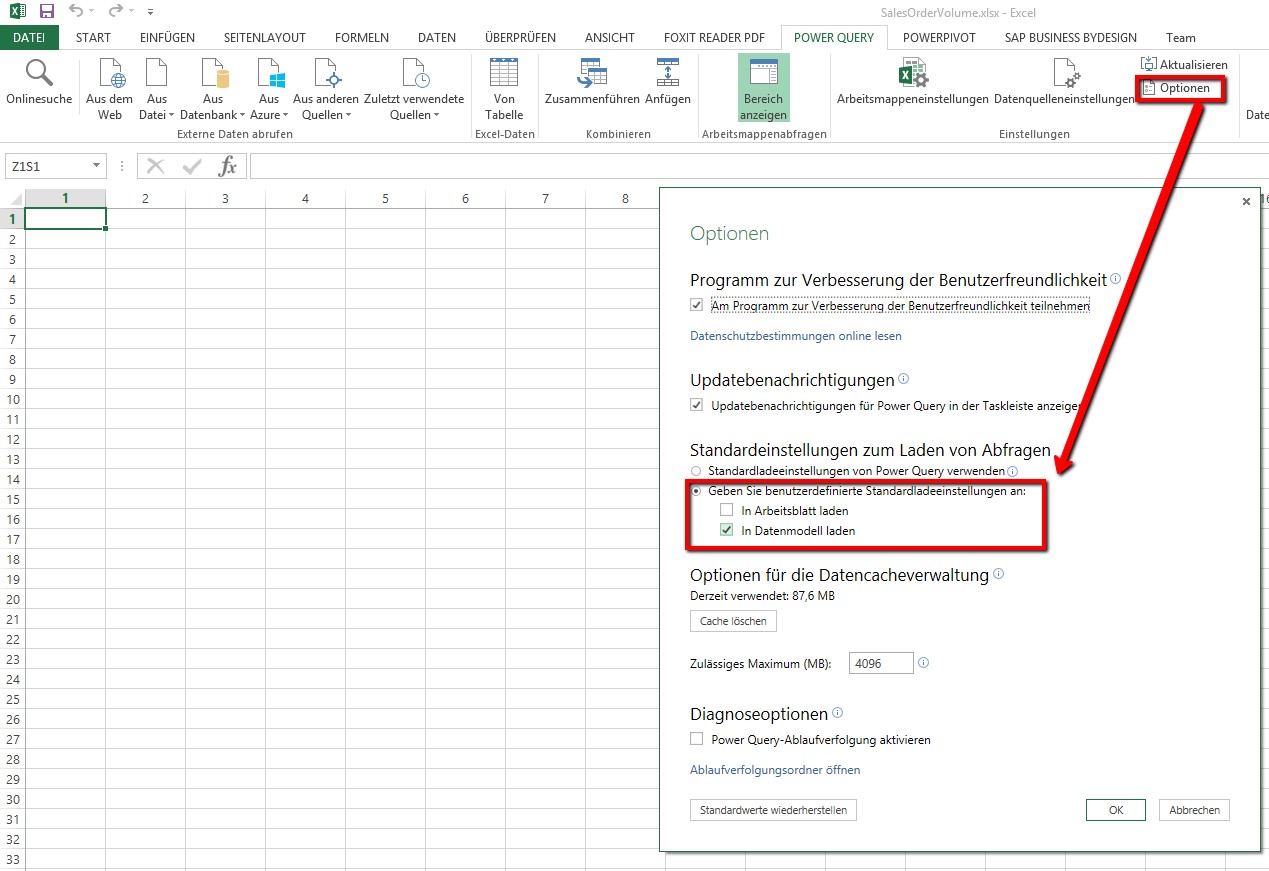
Task: Enable the In Arbeitsblatt laden checkbox
Action: click(x=727, y=511)
